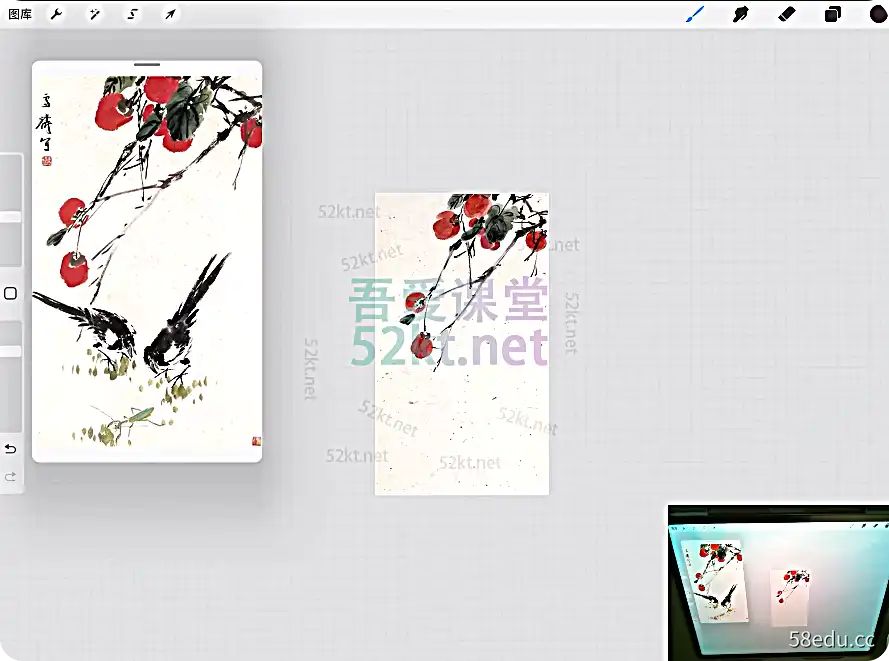Click the mantis in the reference window
The image size is (889, 661).
pyautogui.click(x=122, y=422)
